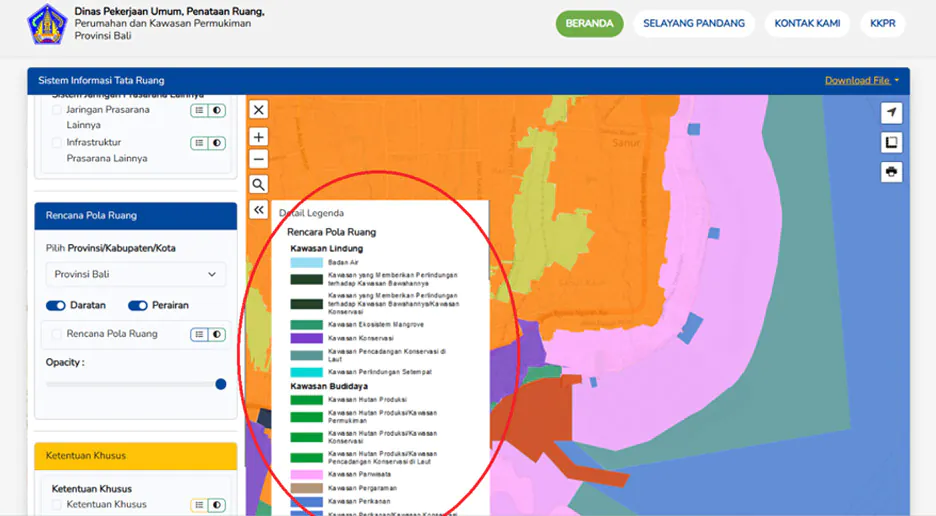This screenshot has height=516, width=936.
Task: Collapse the legend with double-chevron icon
Action: click(x=258, y=210)
